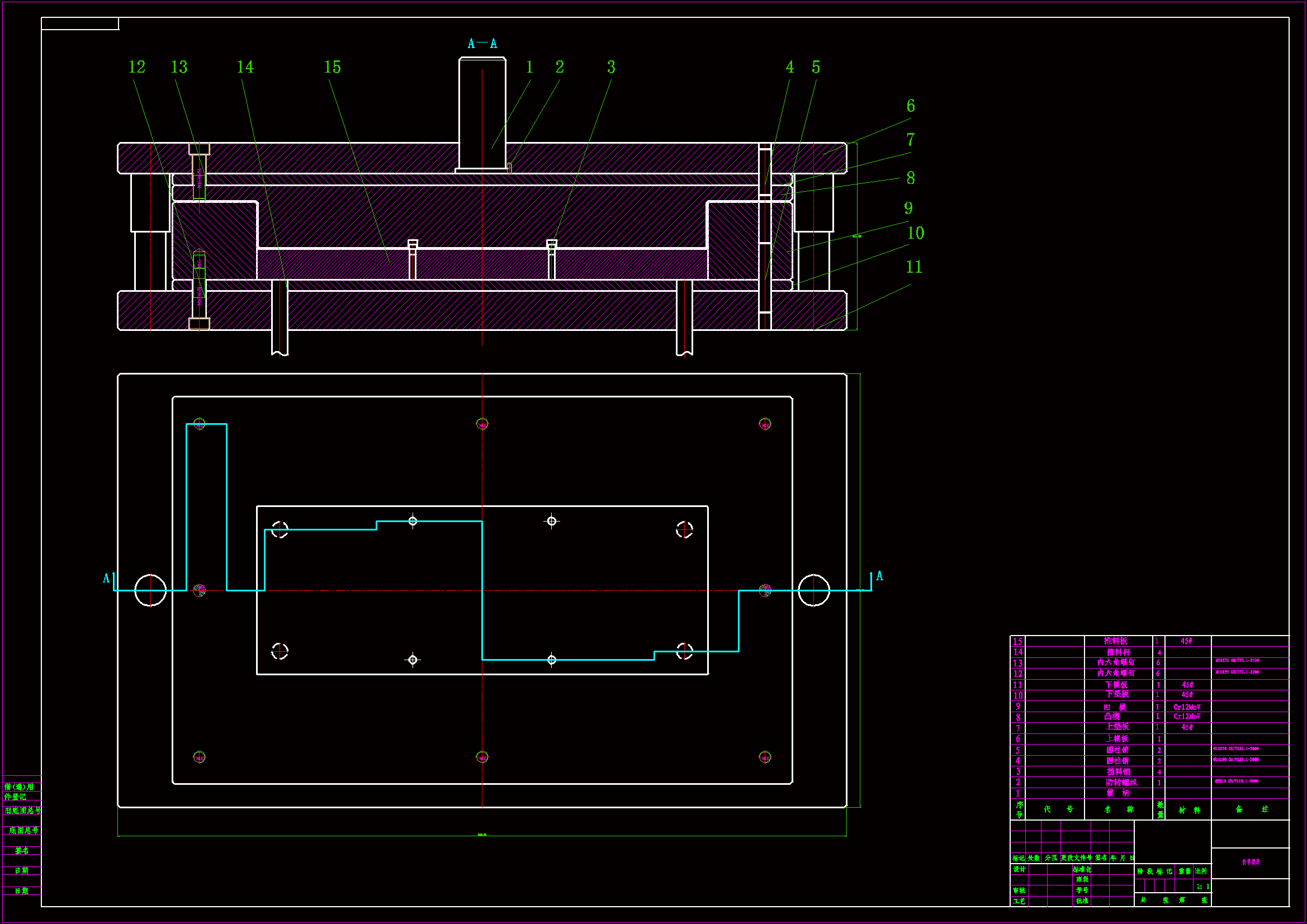Select the 防转螺丝 entry in the parts table
1307x924 pixels.
click(1120, 782)
